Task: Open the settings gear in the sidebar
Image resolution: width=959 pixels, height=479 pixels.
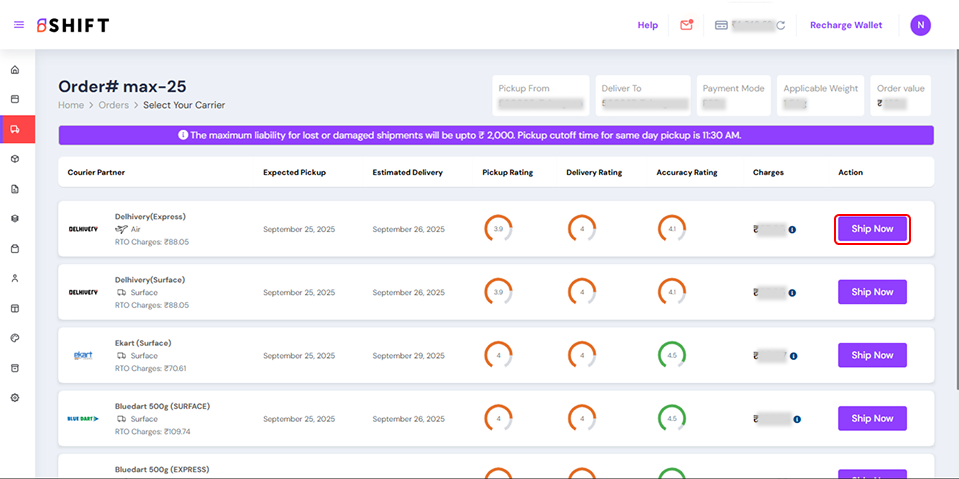Action: [15, 397]
